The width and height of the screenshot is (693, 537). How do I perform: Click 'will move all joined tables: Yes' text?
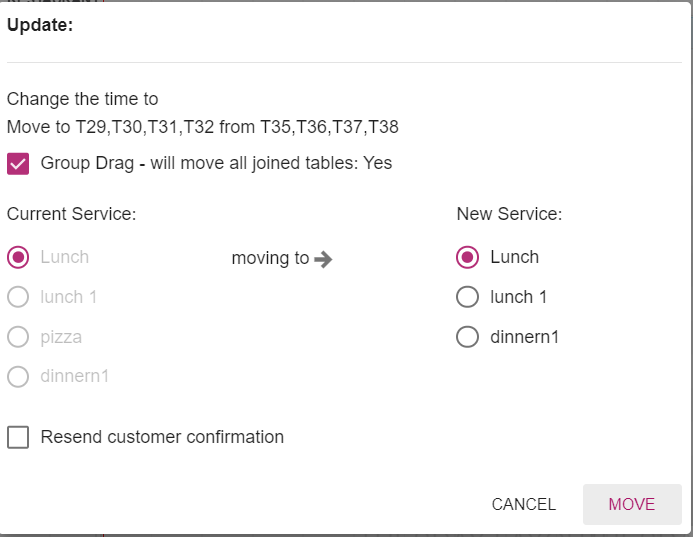click(x=272, y=163)
